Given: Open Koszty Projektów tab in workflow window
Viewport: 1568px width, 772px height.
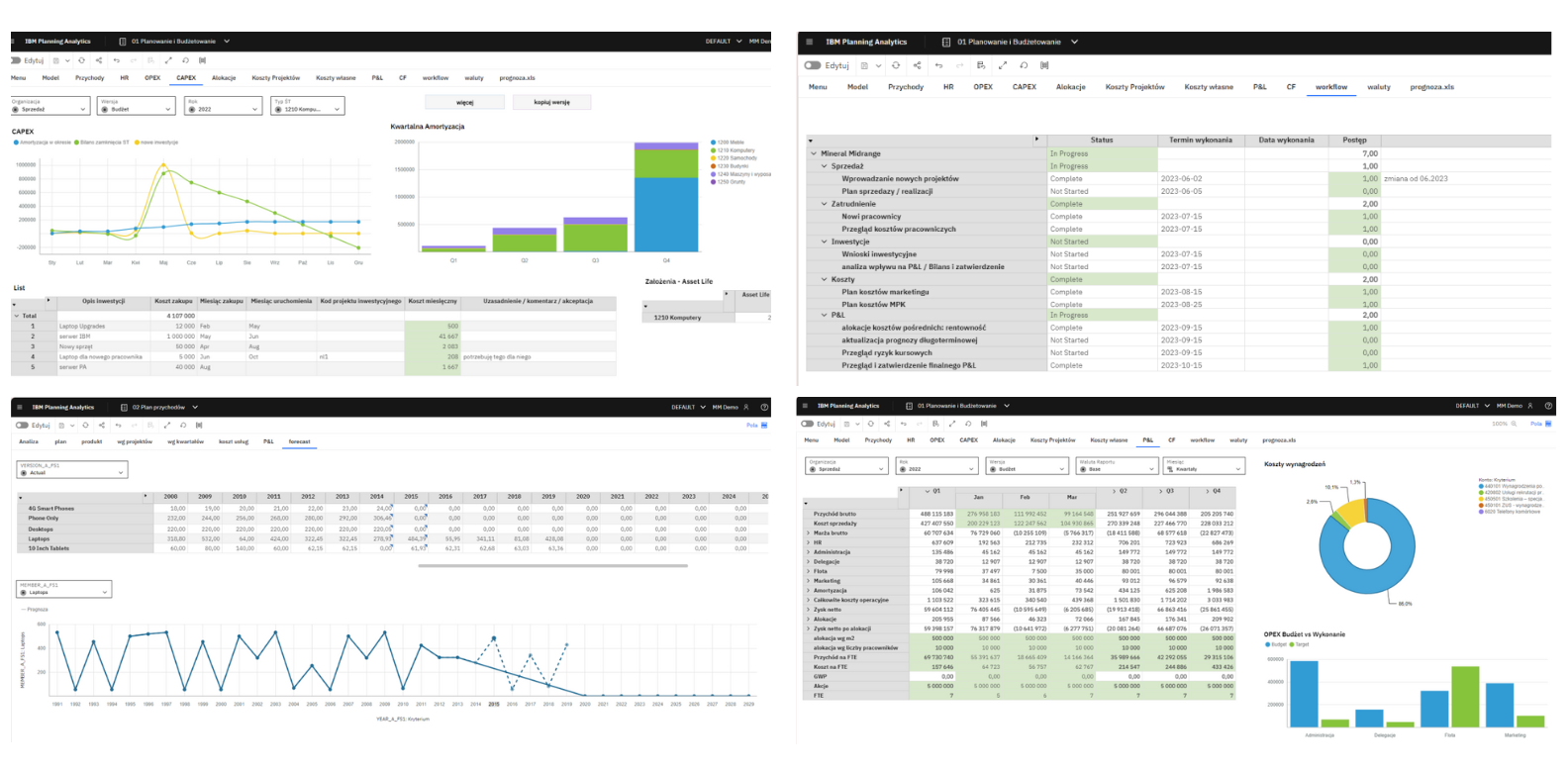Looking at the screenshot, I should 1135,87.
